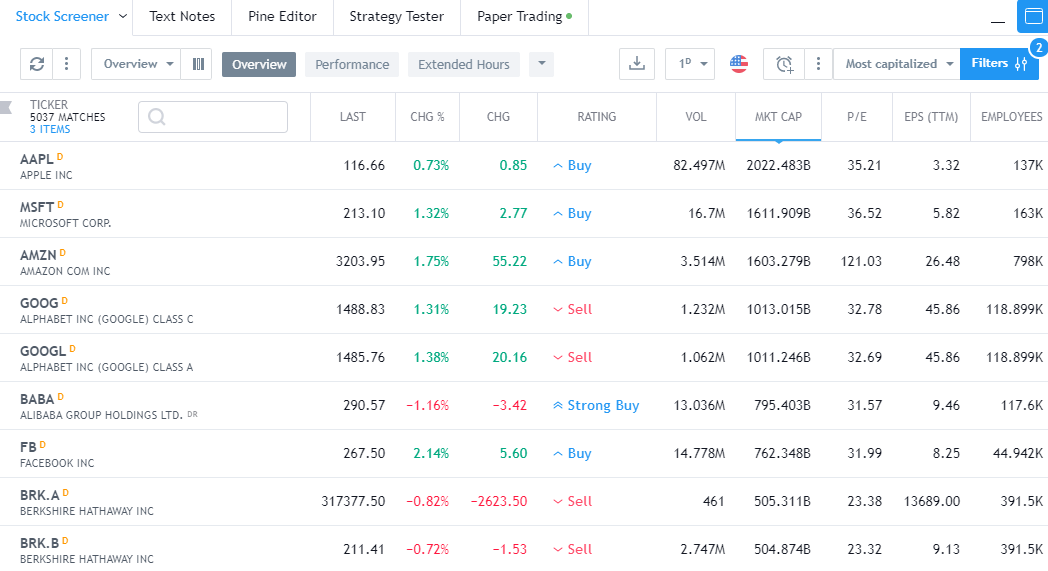Click the flag icon beside TICKER header
The height and width of the screenshot is (571, 1048).
7,107
